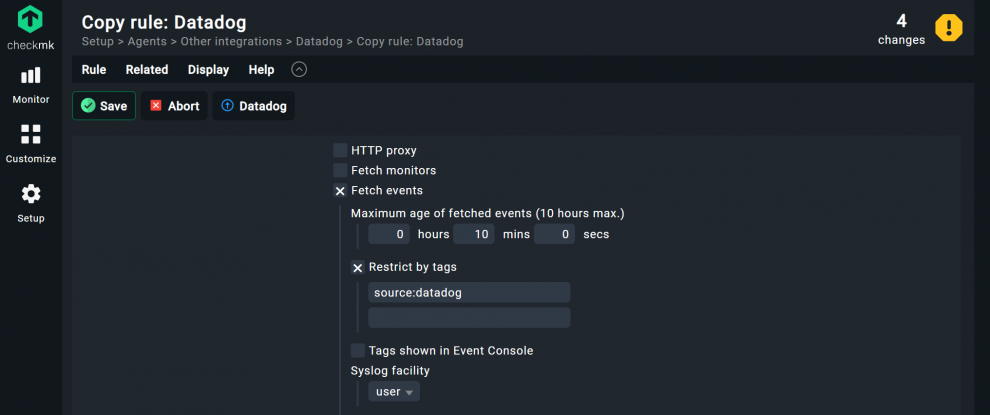Go back to Datadog rule list

[253, 106]
